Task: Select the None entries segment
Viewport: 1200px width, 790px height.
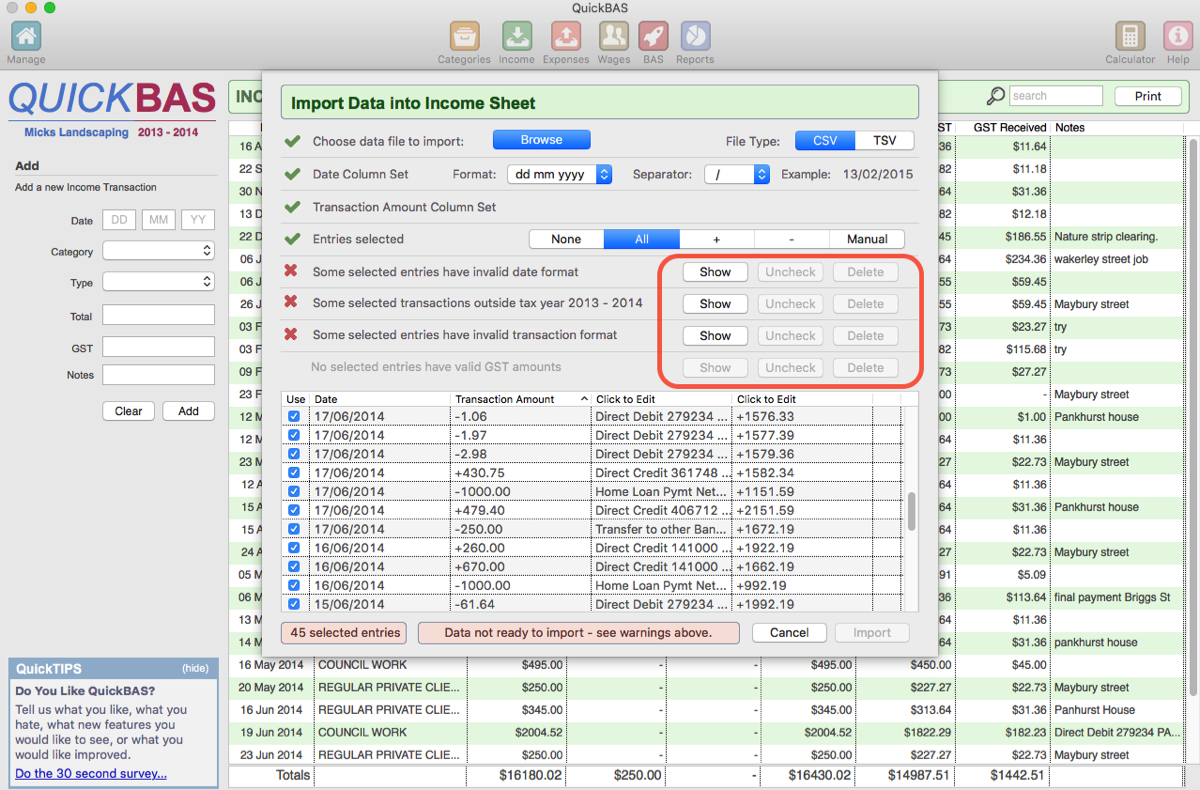Action: click(x=566, y=239)
